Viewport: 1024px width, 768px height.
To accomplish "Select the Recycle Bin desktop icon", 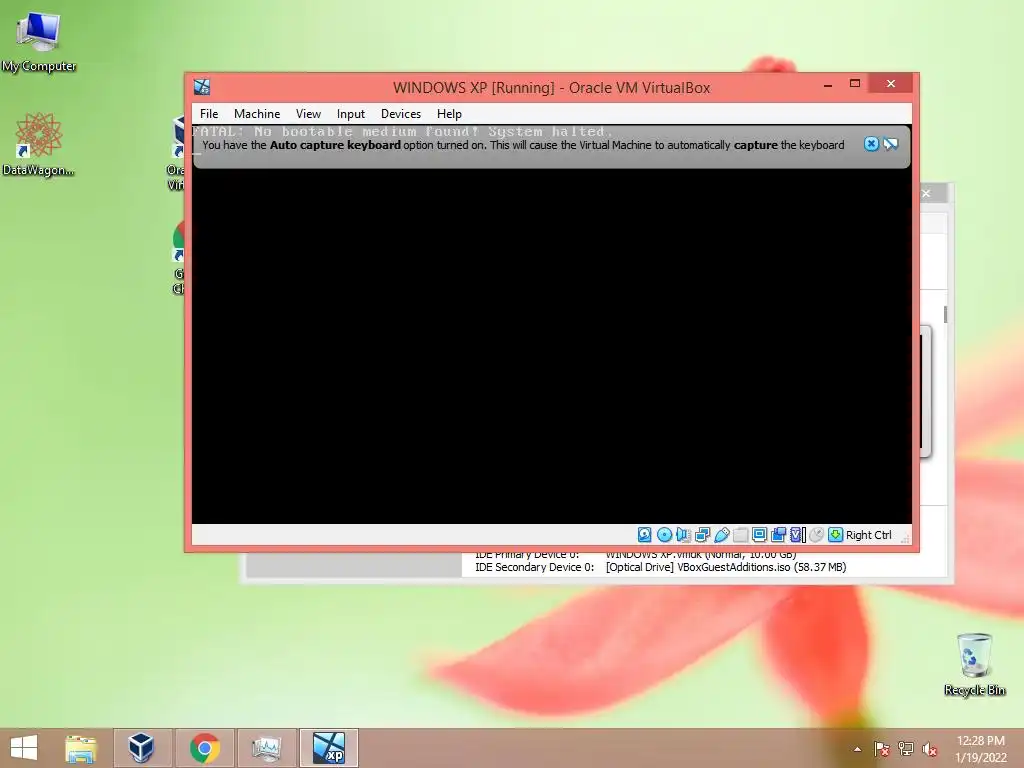I will [x=974, y=664].
